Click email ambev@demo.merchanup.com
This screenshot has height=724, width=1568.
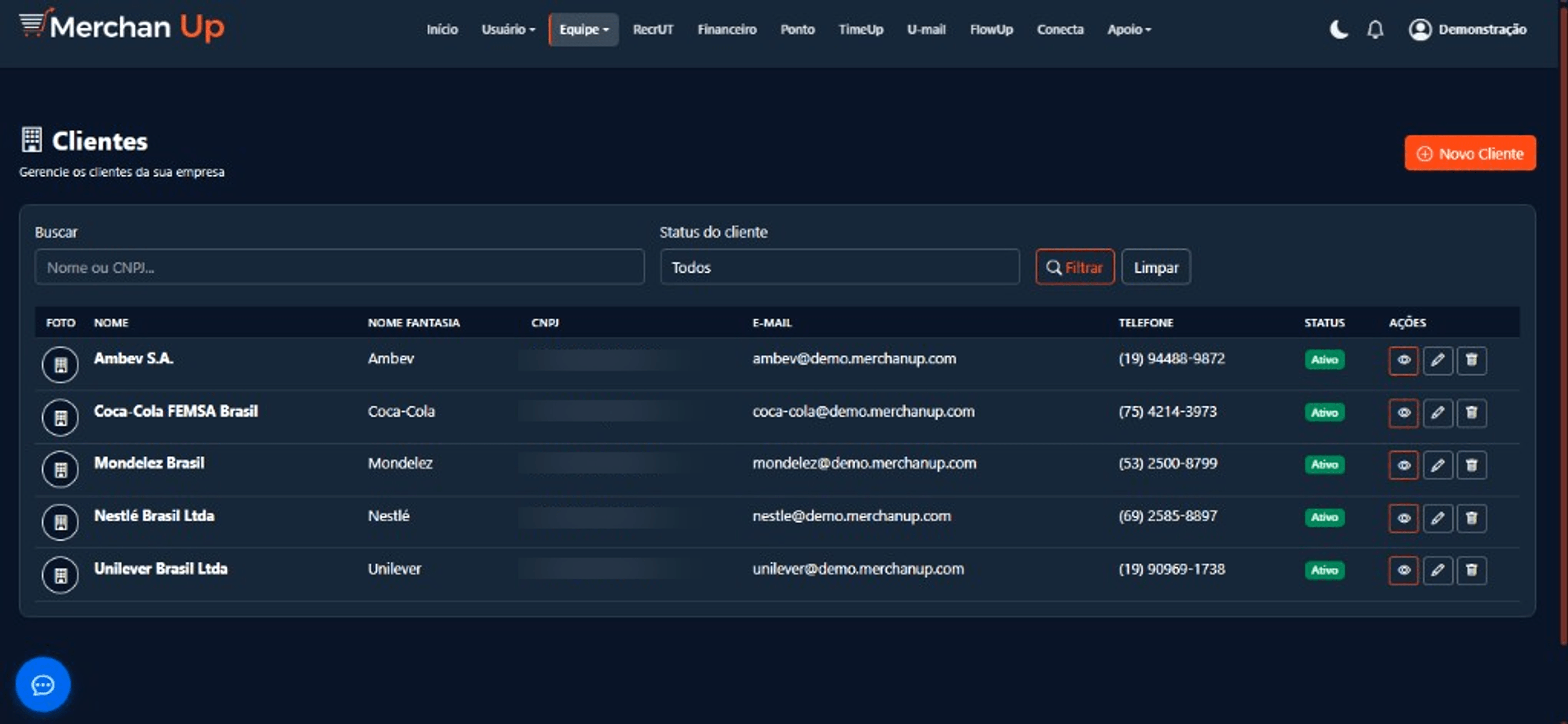[854, 359]
